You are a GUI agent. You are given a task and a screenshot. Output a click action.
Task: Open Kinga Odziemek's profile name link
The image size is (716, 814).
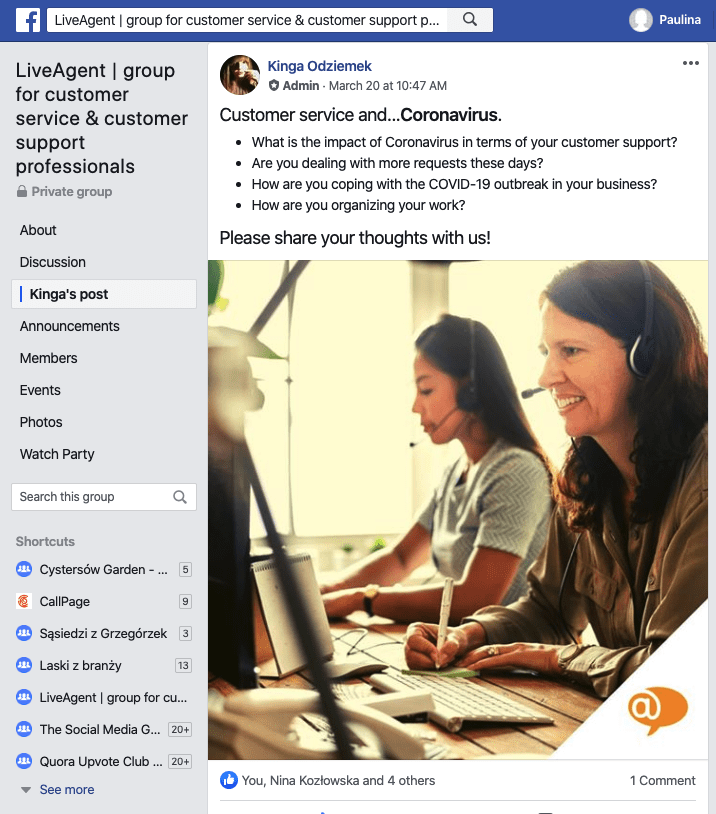point(319,66)
